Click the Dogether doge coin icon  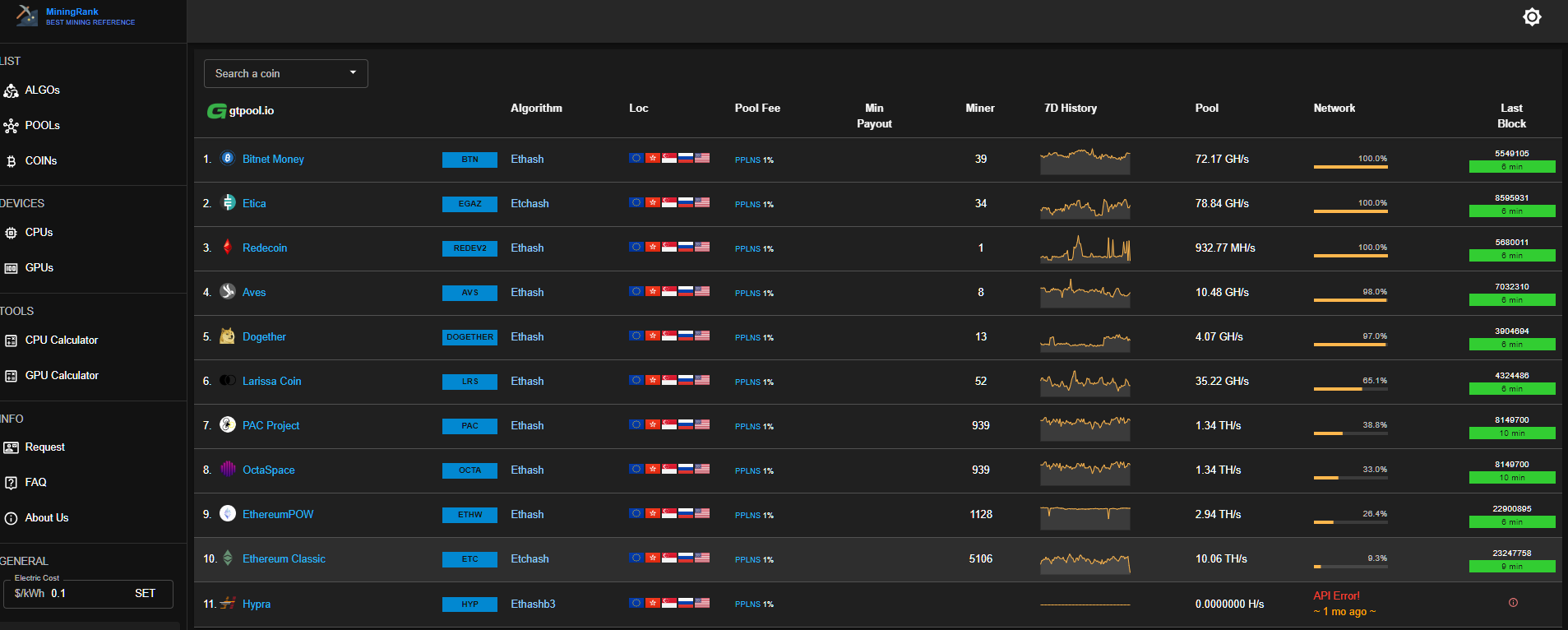tap(228, 336)
